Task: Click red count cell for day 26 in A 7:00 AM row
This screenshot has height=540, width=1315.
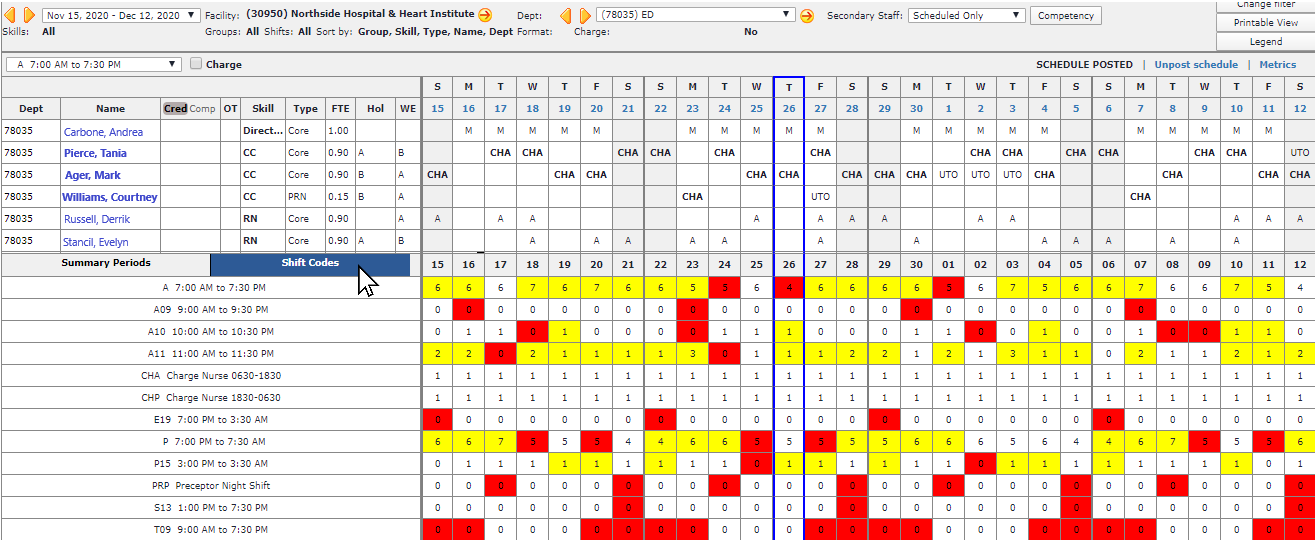Action: tap(789, 288)
